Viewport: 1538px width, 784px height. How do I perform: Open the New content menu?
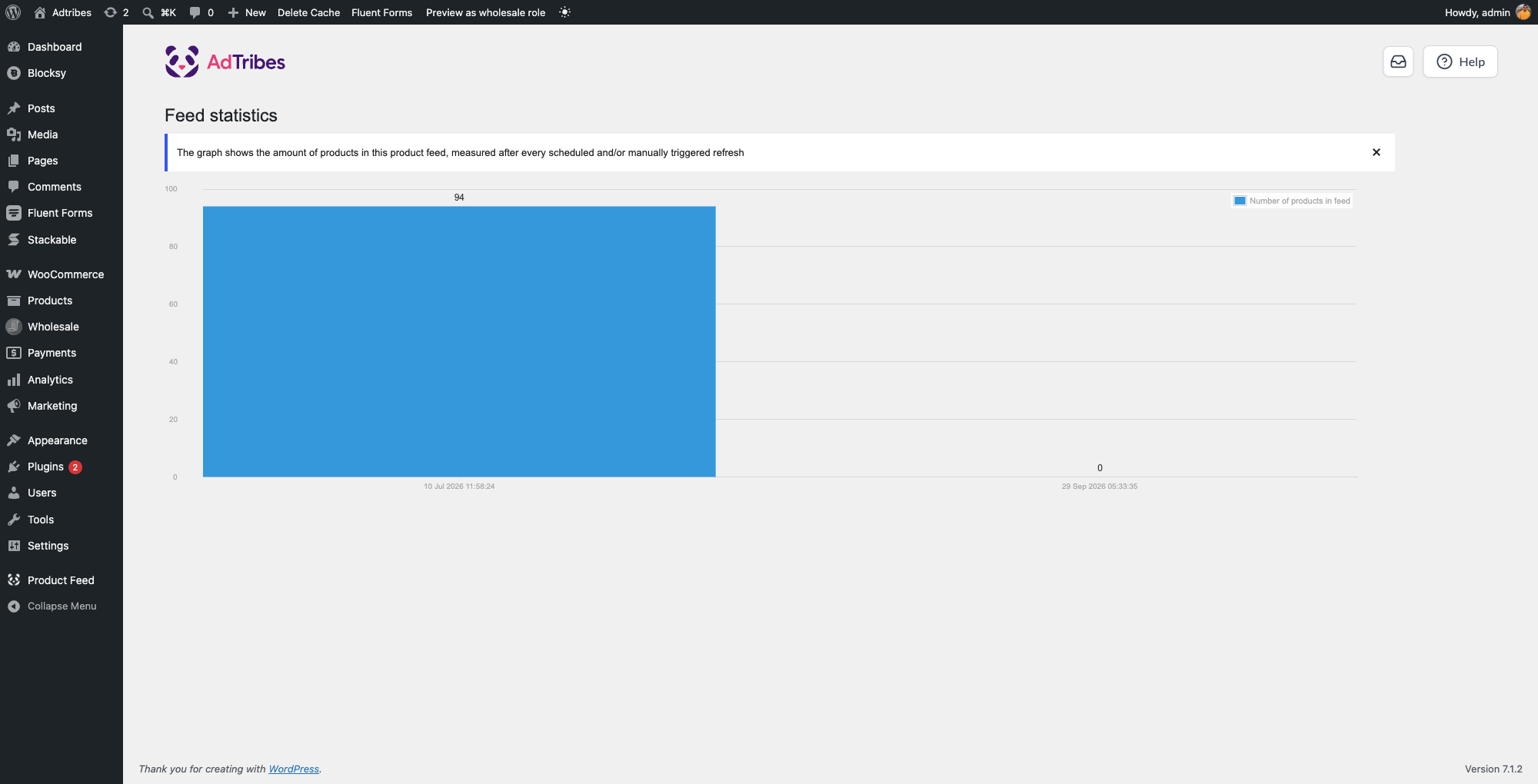click(x=247, y=12)
